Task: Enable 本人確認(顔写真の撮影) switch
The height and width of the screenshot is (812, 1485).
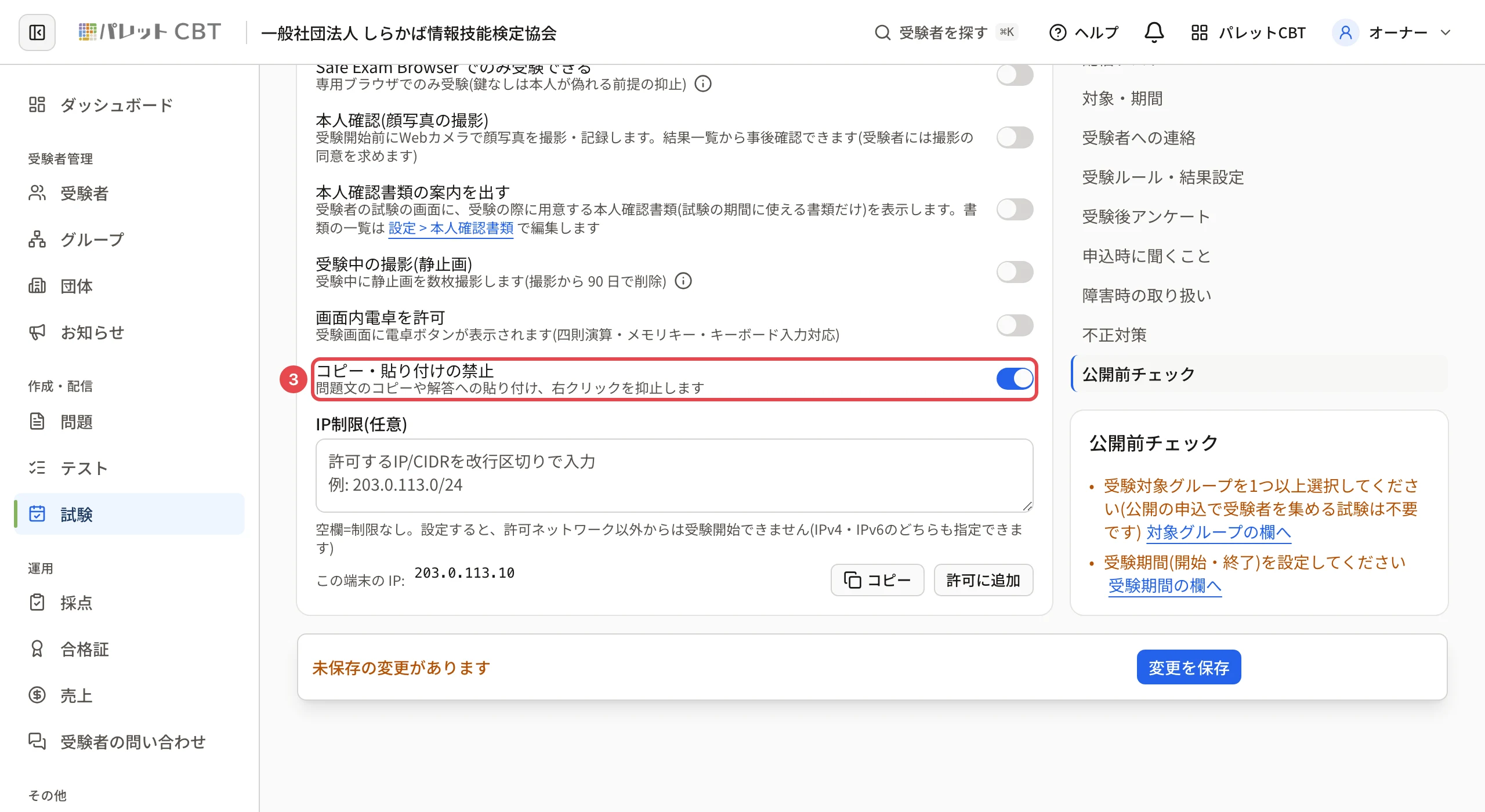Action: click(x=1015, y=137)
